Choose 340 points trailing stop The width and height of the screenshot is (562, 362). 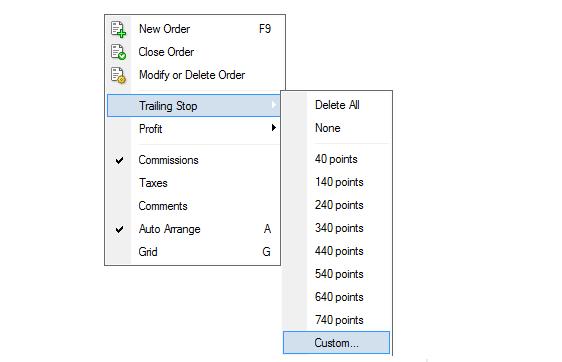(336, 228)
